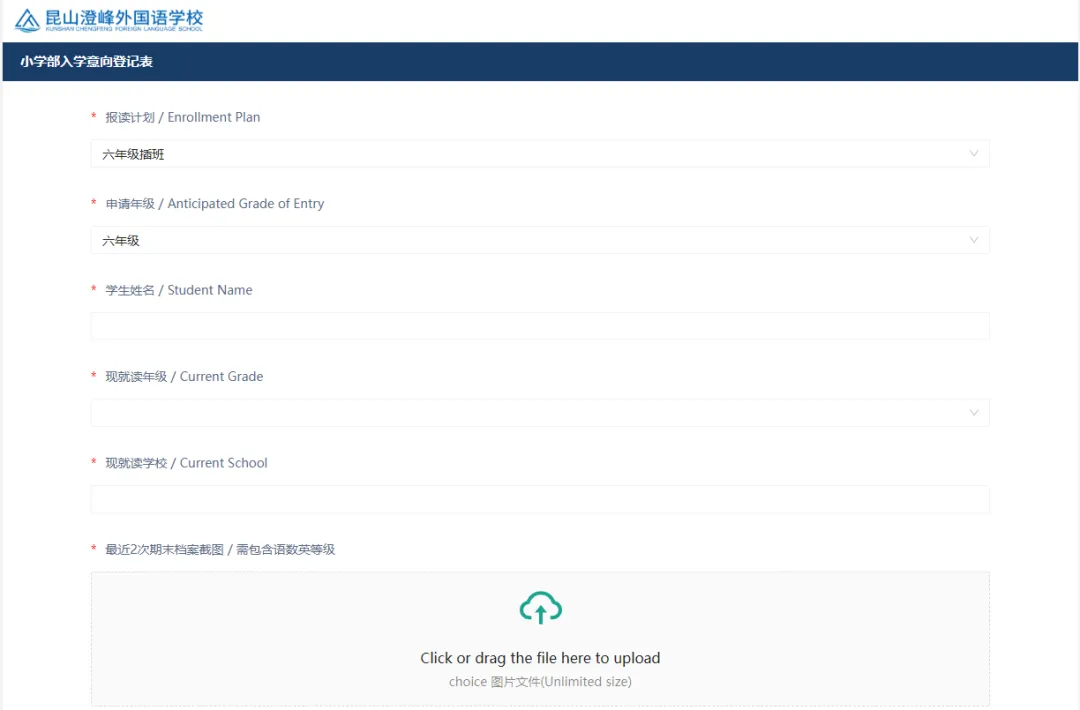
Task: Click the 小学部入学意向登记表 header title
Action: click(86, 62)
